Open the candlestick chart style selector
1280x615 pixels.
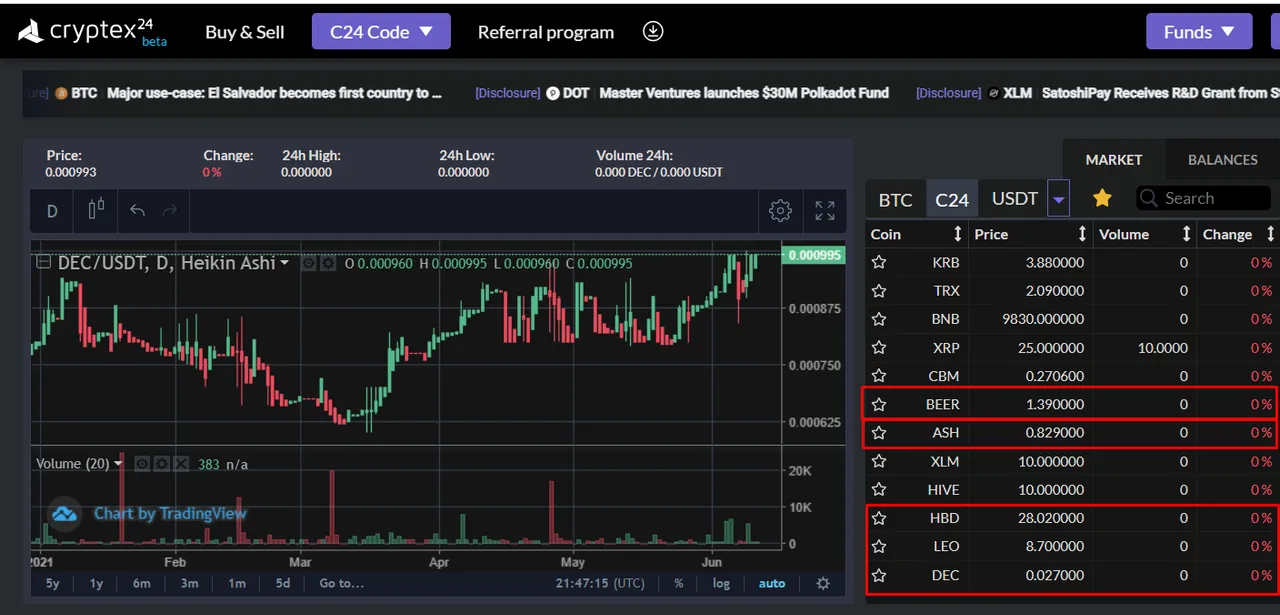click(97, 211)
